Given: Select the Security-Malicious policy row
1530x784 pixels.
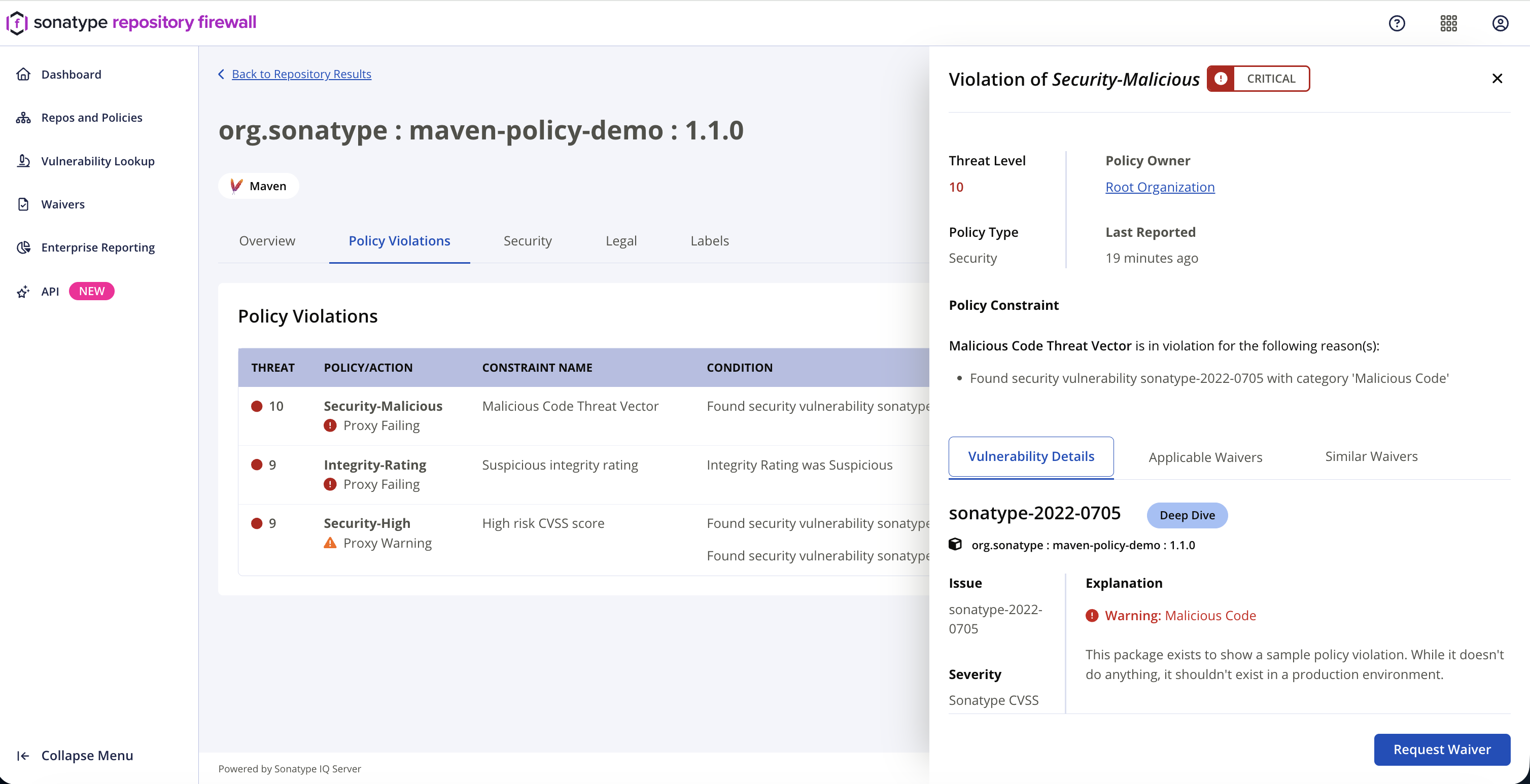Looking at the screenshot, I should 584,416.
